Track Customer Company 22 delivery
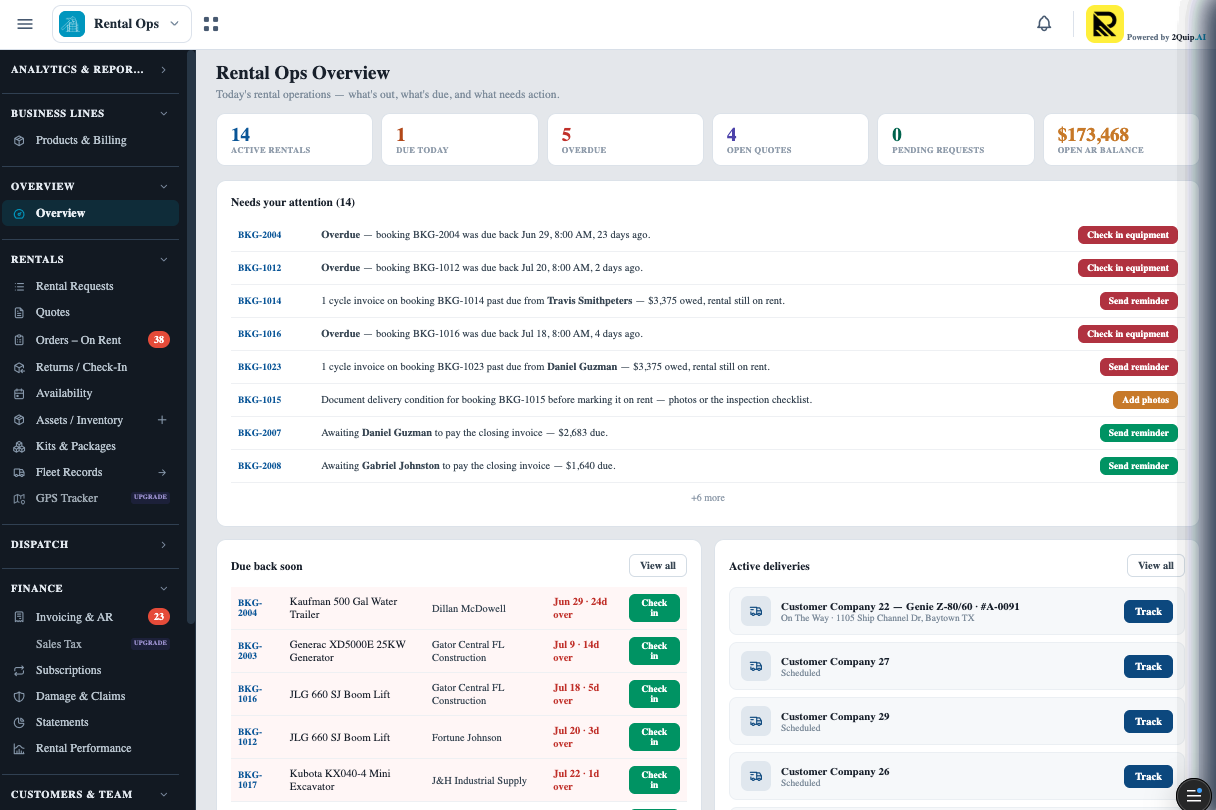The width and height of the screenshot is (1216, 810). (x=1148, y=612)
